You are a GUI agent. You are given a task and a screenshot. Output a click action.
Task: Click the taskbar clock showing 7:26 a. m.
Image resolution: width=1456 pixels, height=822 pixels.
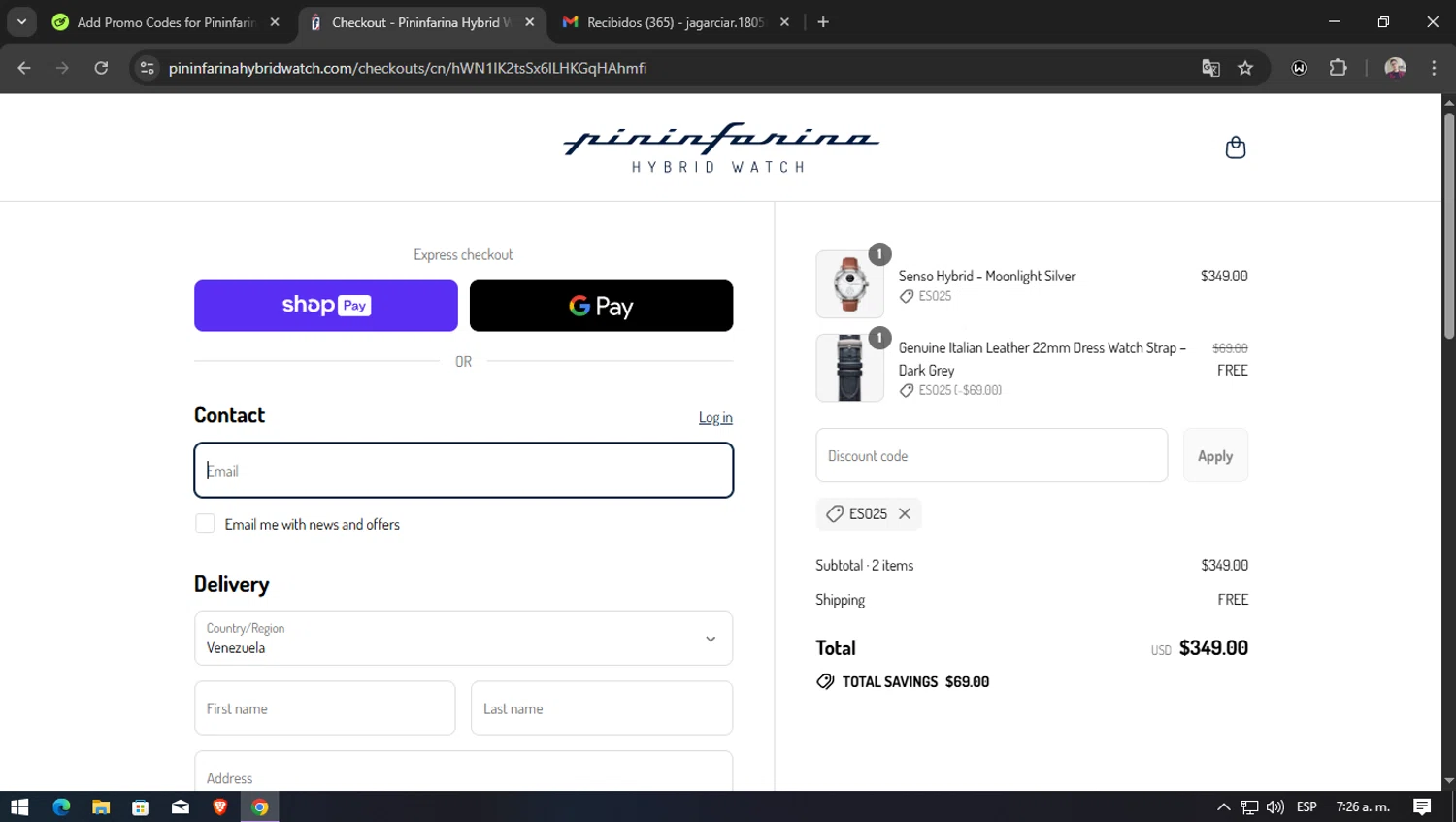[1363, 806]
